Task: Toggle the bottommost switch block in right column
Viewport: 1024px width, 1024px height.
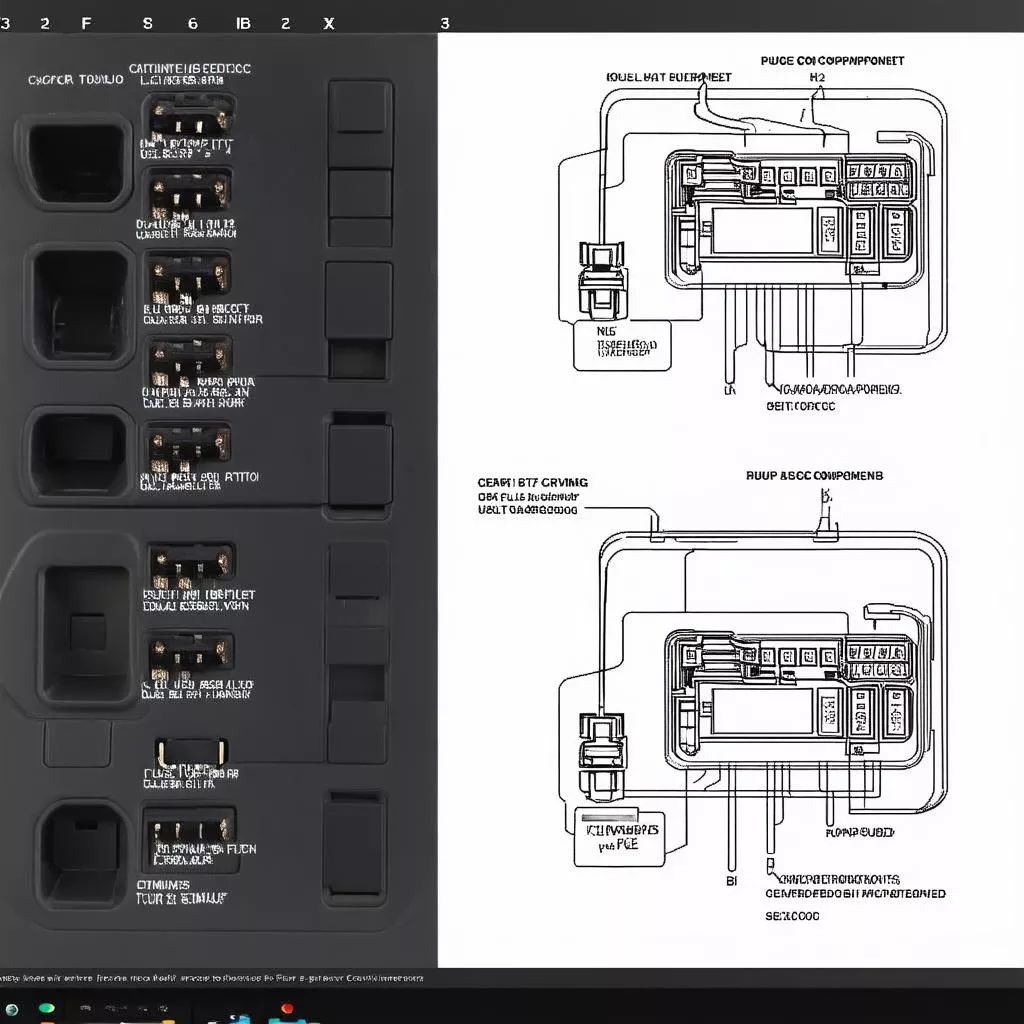Action: tap(354, 847)
